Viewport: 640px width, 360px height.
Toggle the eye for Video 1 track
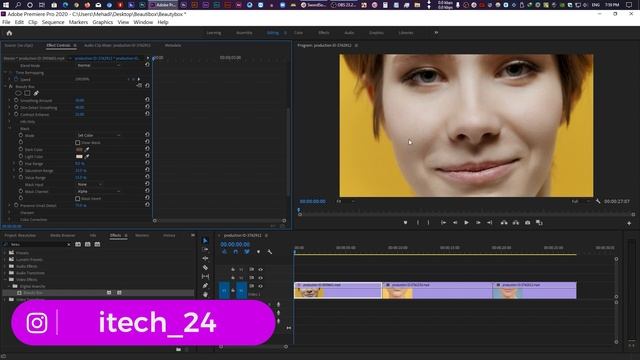click(260, 286)
